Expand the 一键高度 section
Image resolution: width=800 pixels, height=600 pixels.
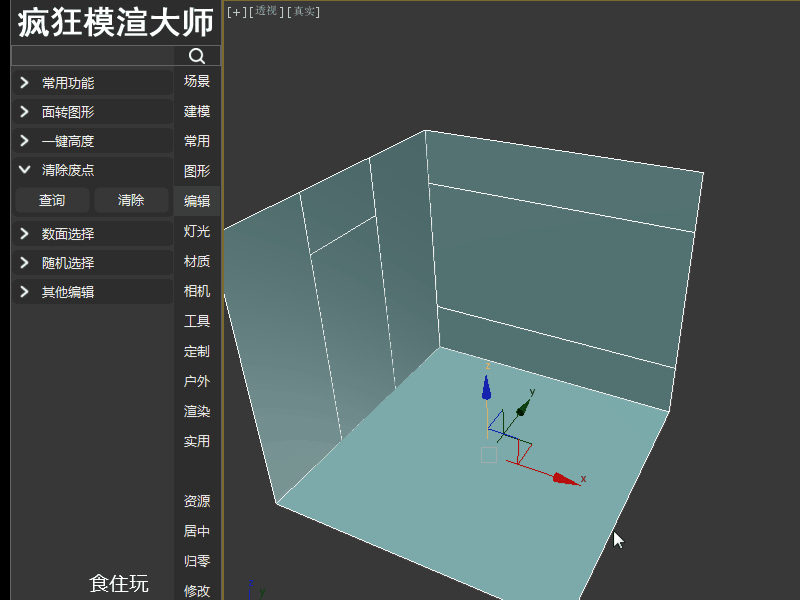point(92,141)
